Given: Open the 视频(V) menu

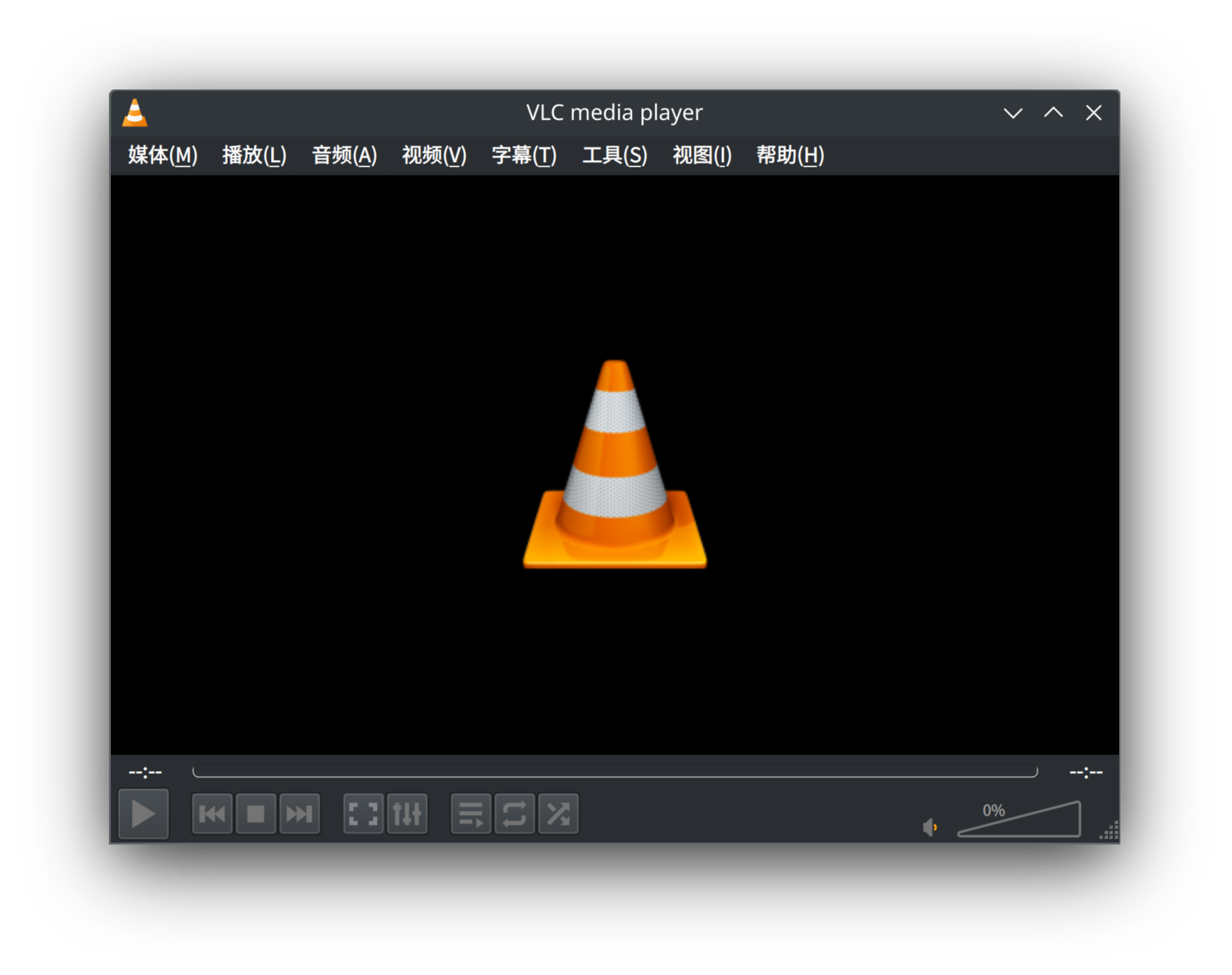Looking at the screenshot, I should (434, 155).
